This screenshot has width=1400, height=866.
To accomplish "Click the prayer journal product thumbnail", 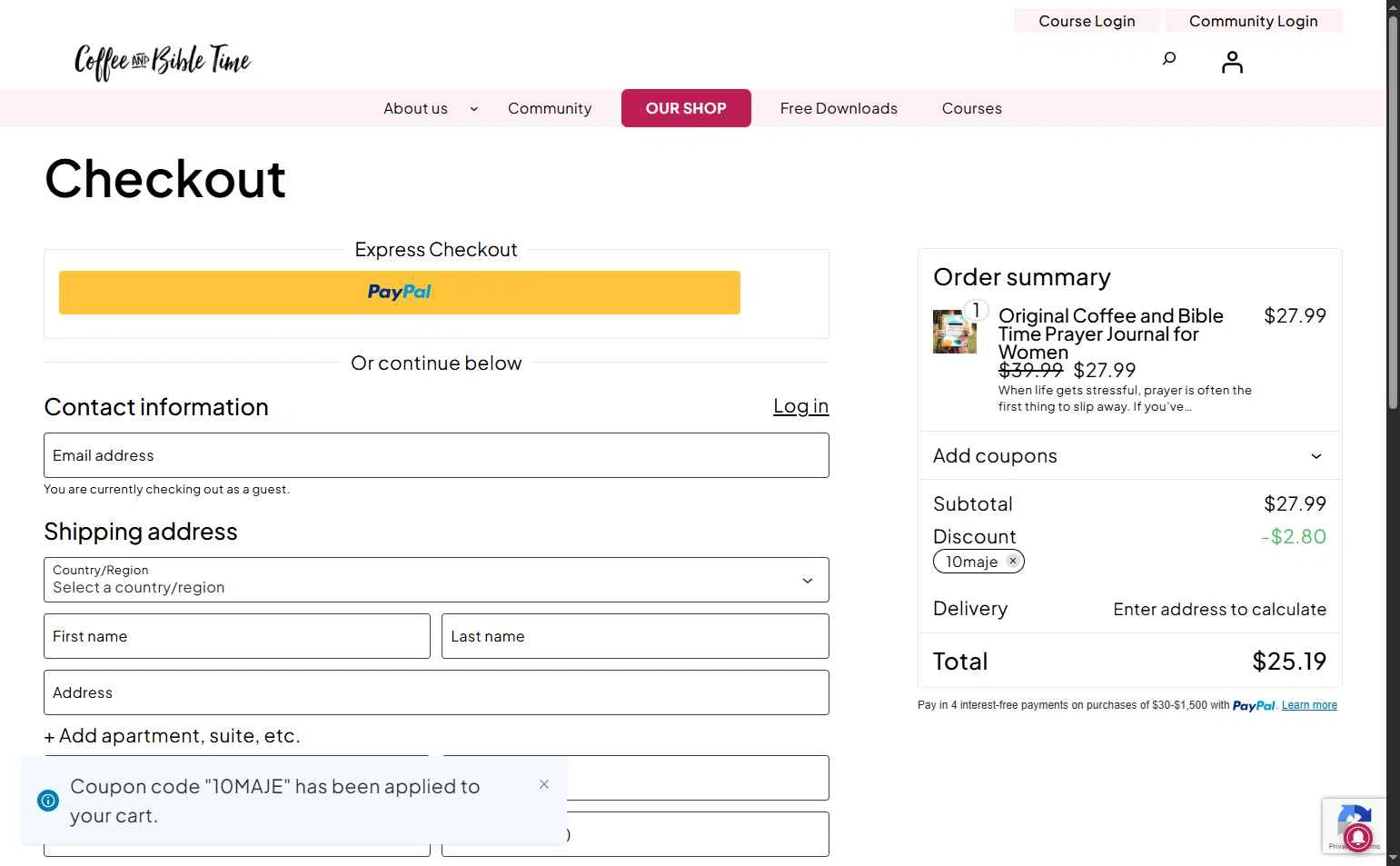I will click(x=955, y=332).
